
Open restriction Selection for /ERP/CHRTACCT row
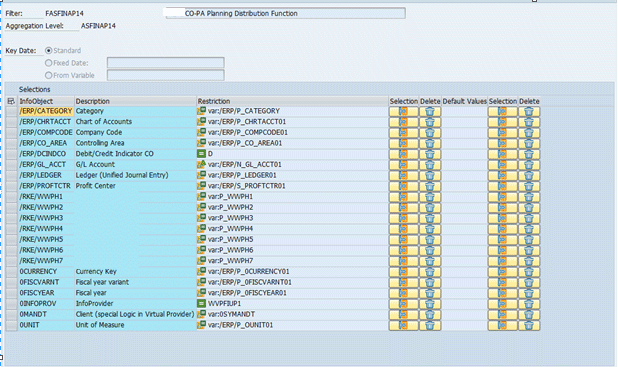pos(404,122)
